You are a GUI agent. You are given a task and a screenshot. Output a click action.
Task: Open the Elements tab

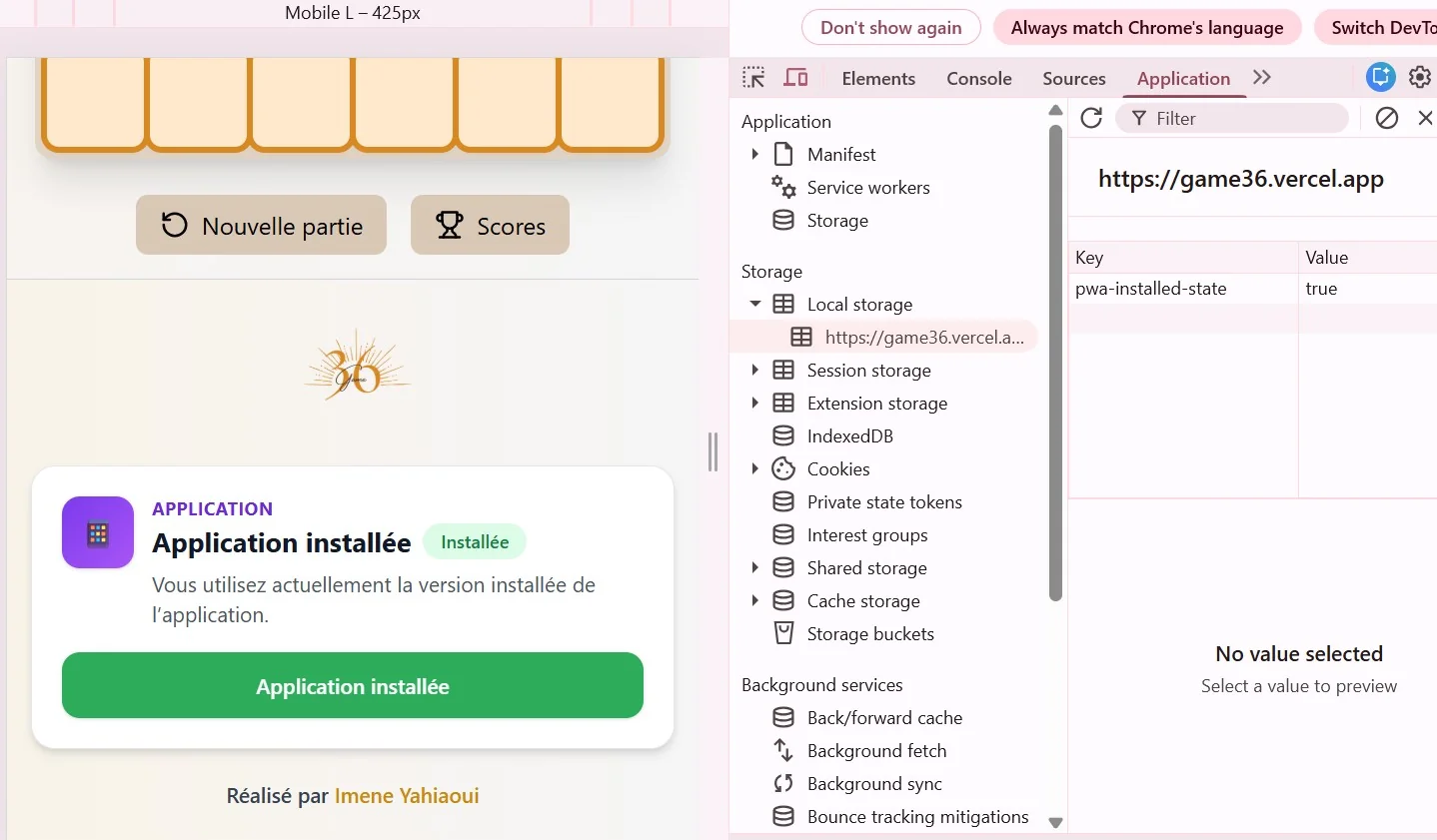[x=878, y=78]
